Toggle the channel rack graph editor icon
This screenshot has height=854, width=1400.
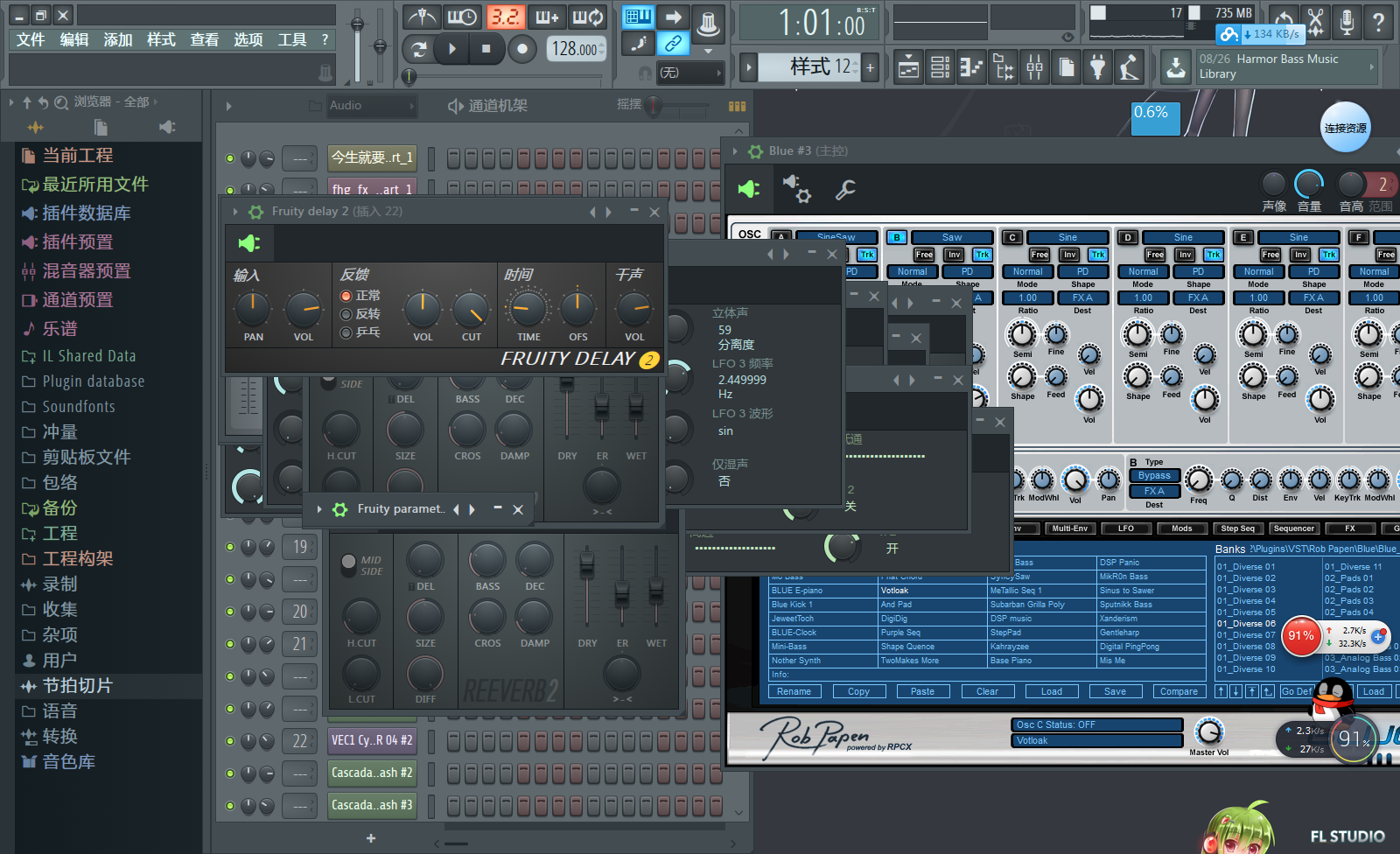tap(737, 106)
